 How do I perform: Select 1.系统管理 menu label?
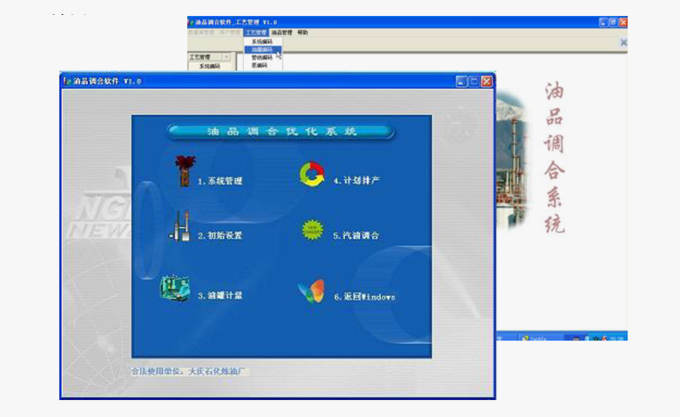point(220,181)
